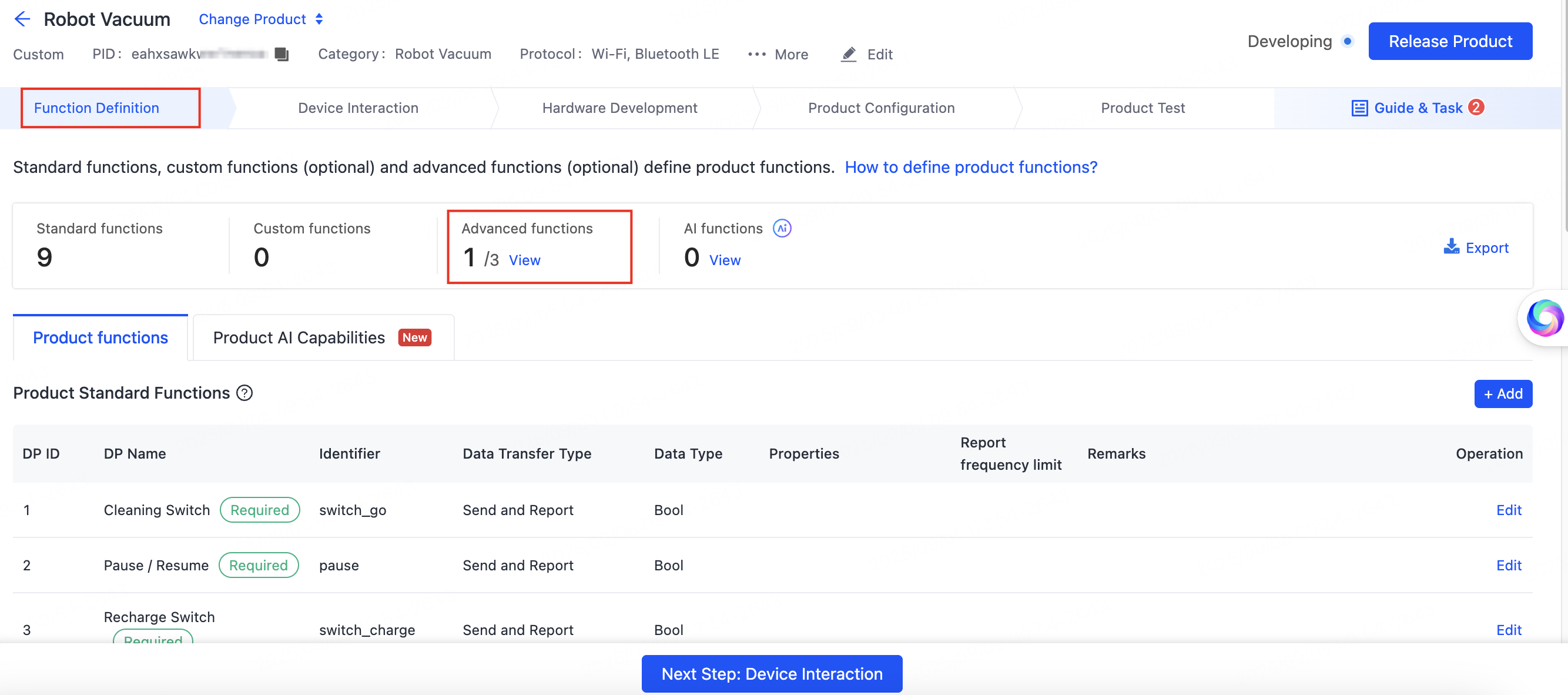The image size is (1568, 695).
Task: Click the help icon beside Product Standard Functions
Action: (244, 393)
